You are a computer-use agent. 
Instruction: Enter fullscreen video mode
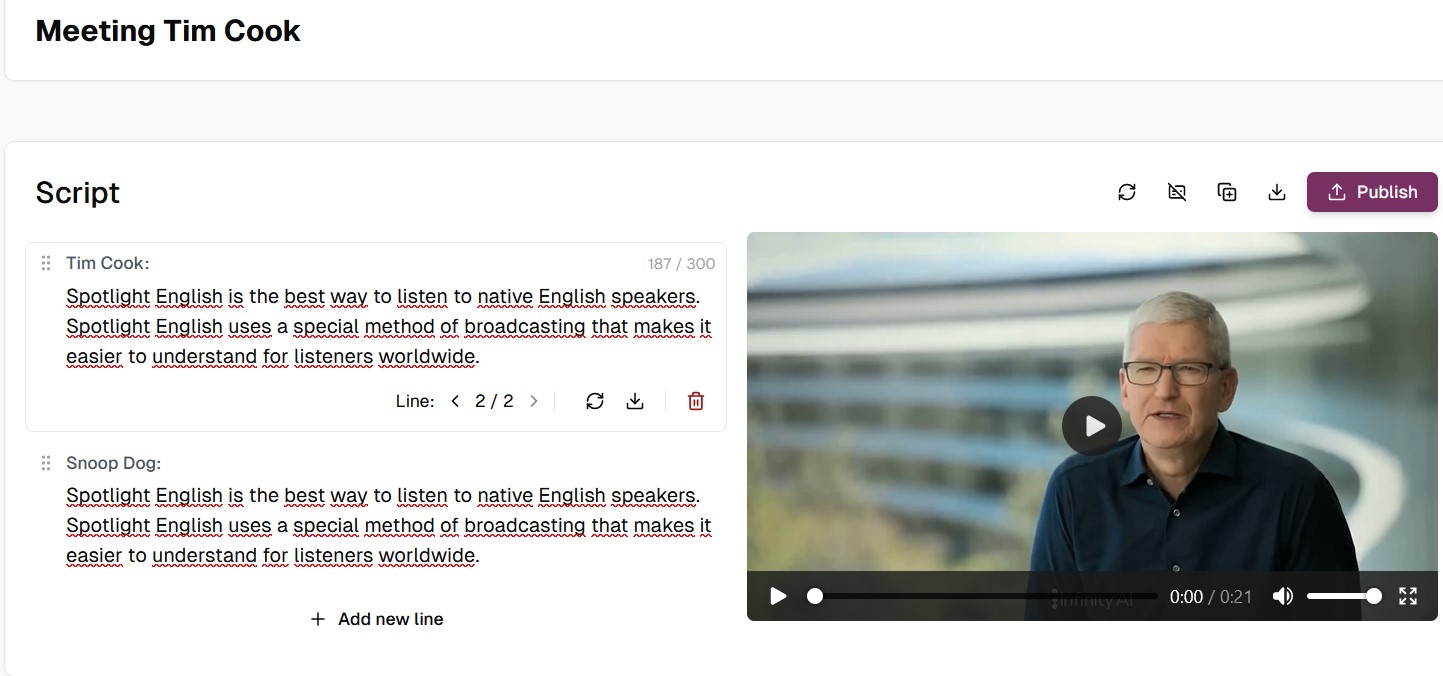[x=1408, y=596]
